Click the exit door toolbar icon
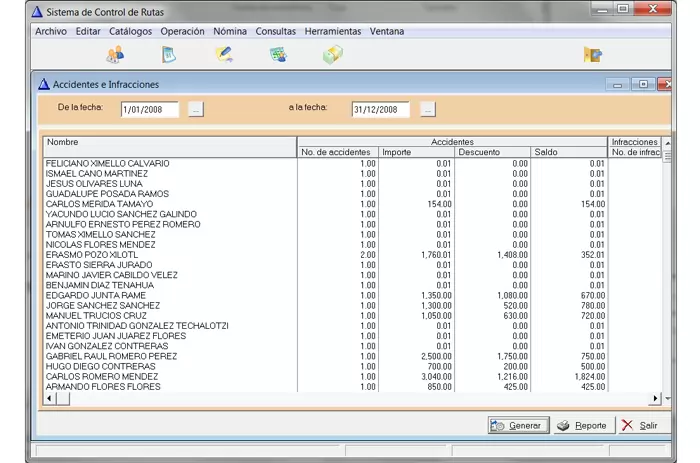Screen dimensions: 700x463 tap(593, 55)
